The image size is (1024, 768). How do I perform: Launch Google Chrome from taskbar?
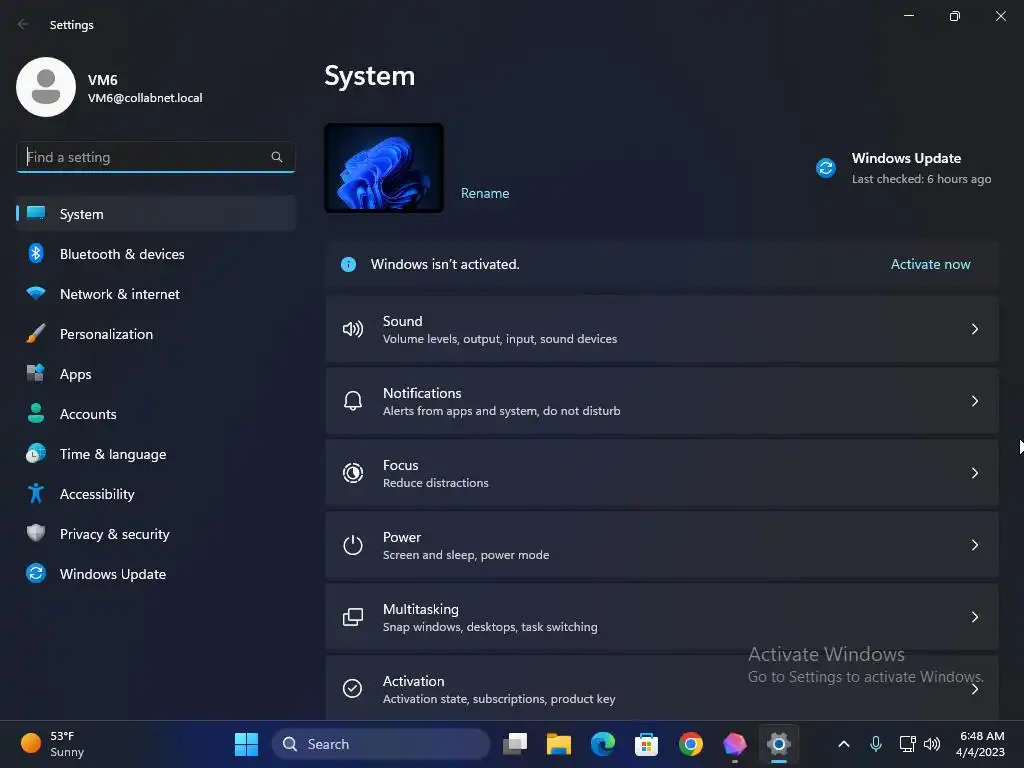(x=691, y=744)
